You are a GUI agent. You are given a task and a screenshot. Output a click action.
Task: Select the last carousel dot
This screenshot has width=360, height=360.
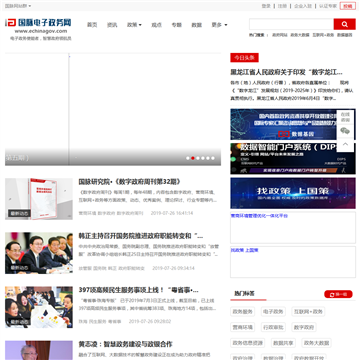pyautogui.click(x=213, y=158)
